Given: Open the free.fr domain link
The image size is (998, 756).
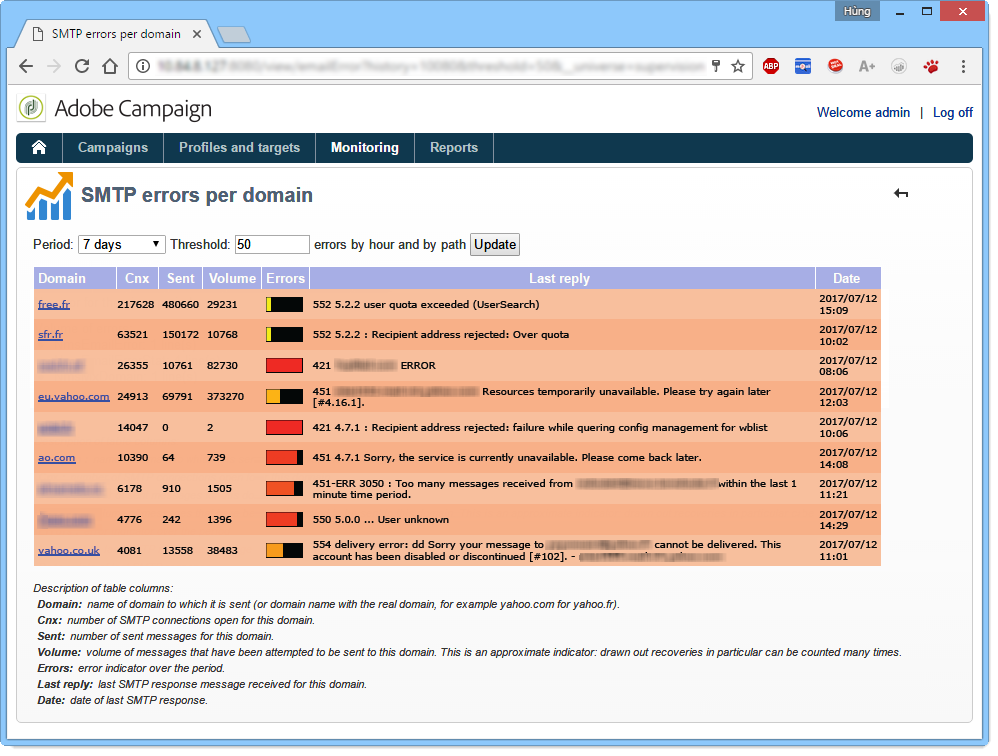Looking at the screenshot, I should pyautogui.click(x=54, y=304).
